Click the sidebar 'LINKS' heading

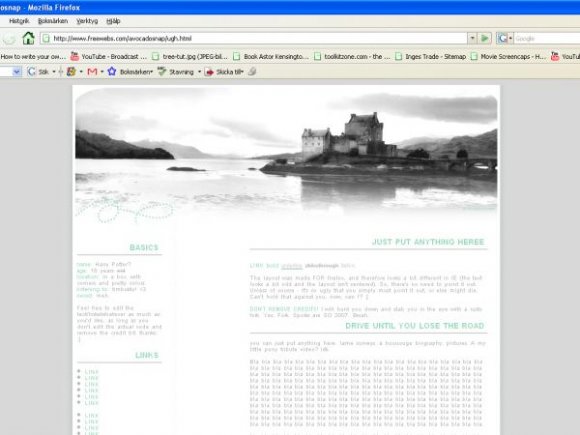(146, 355)
